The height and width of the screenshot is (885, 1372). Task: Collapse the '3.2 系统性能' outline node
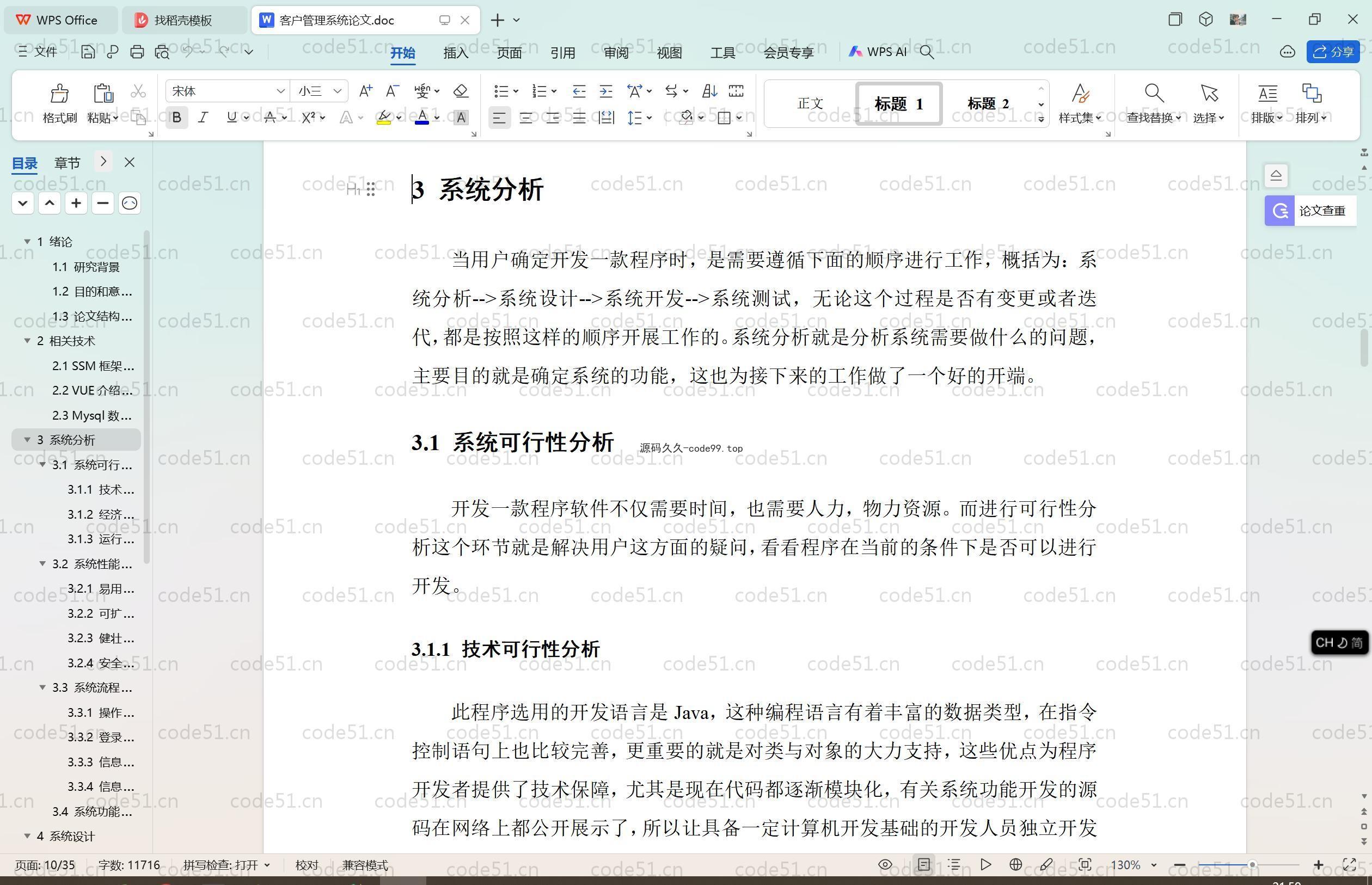[x=42, y=564]
